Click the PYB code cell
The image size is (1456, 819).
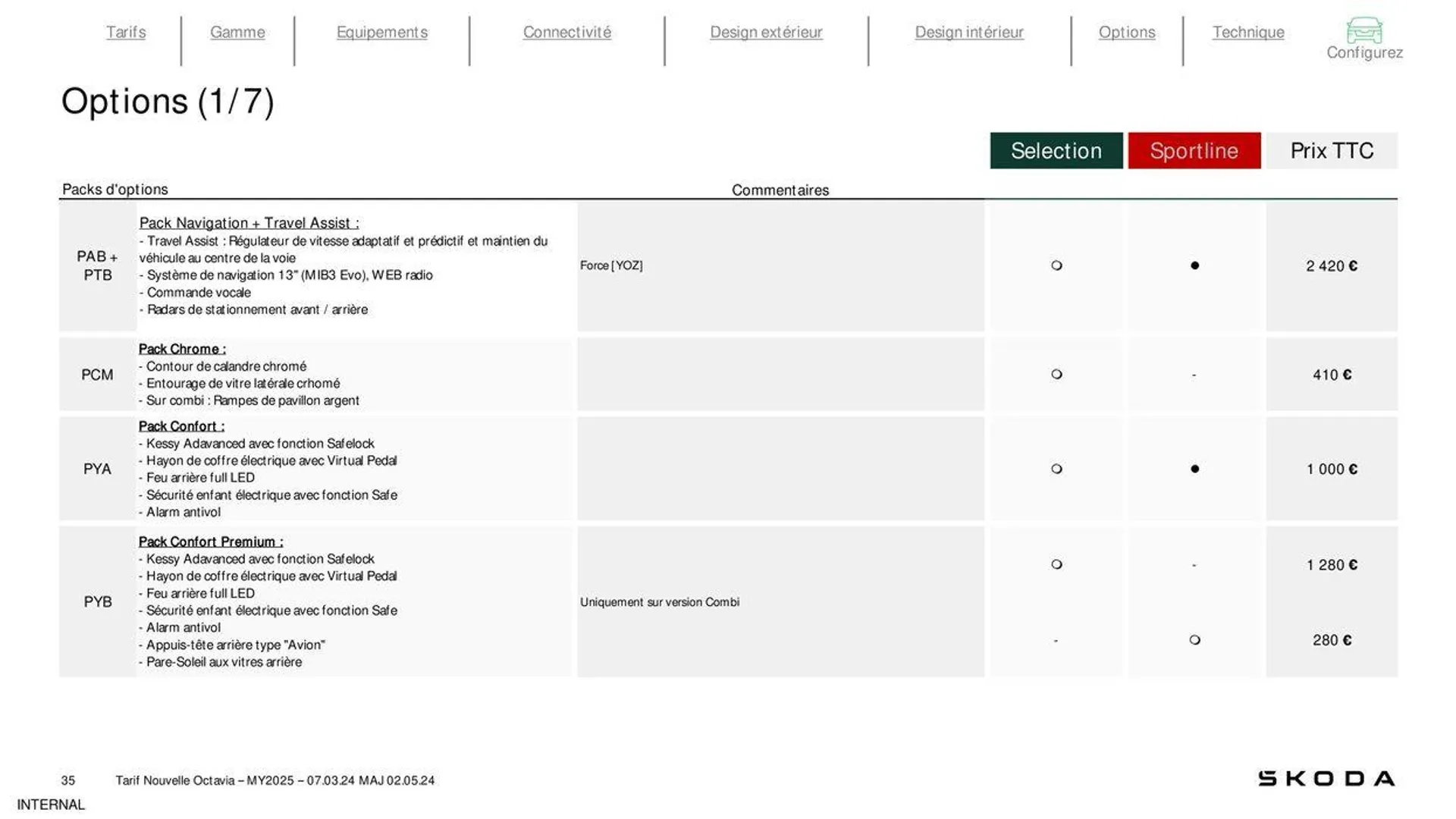[97, 601]
